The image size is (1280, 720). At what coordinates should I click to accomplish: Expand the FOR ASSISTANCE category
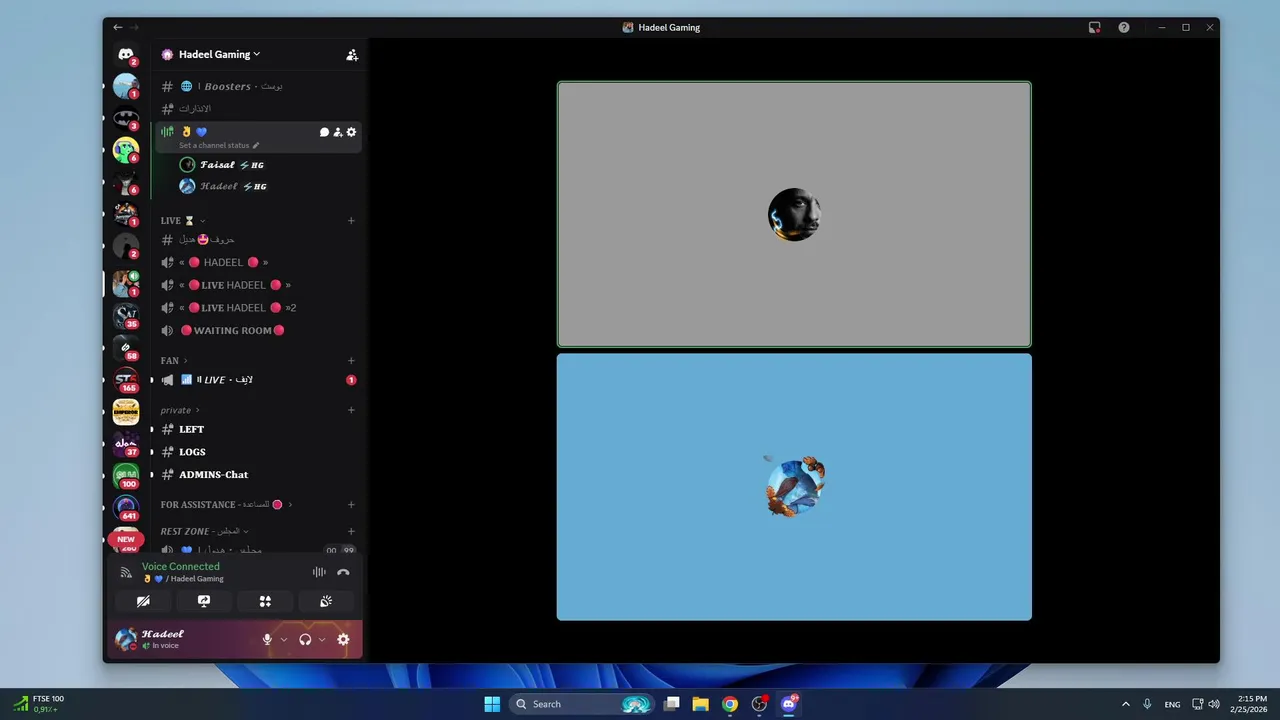(x=226, y=505)
